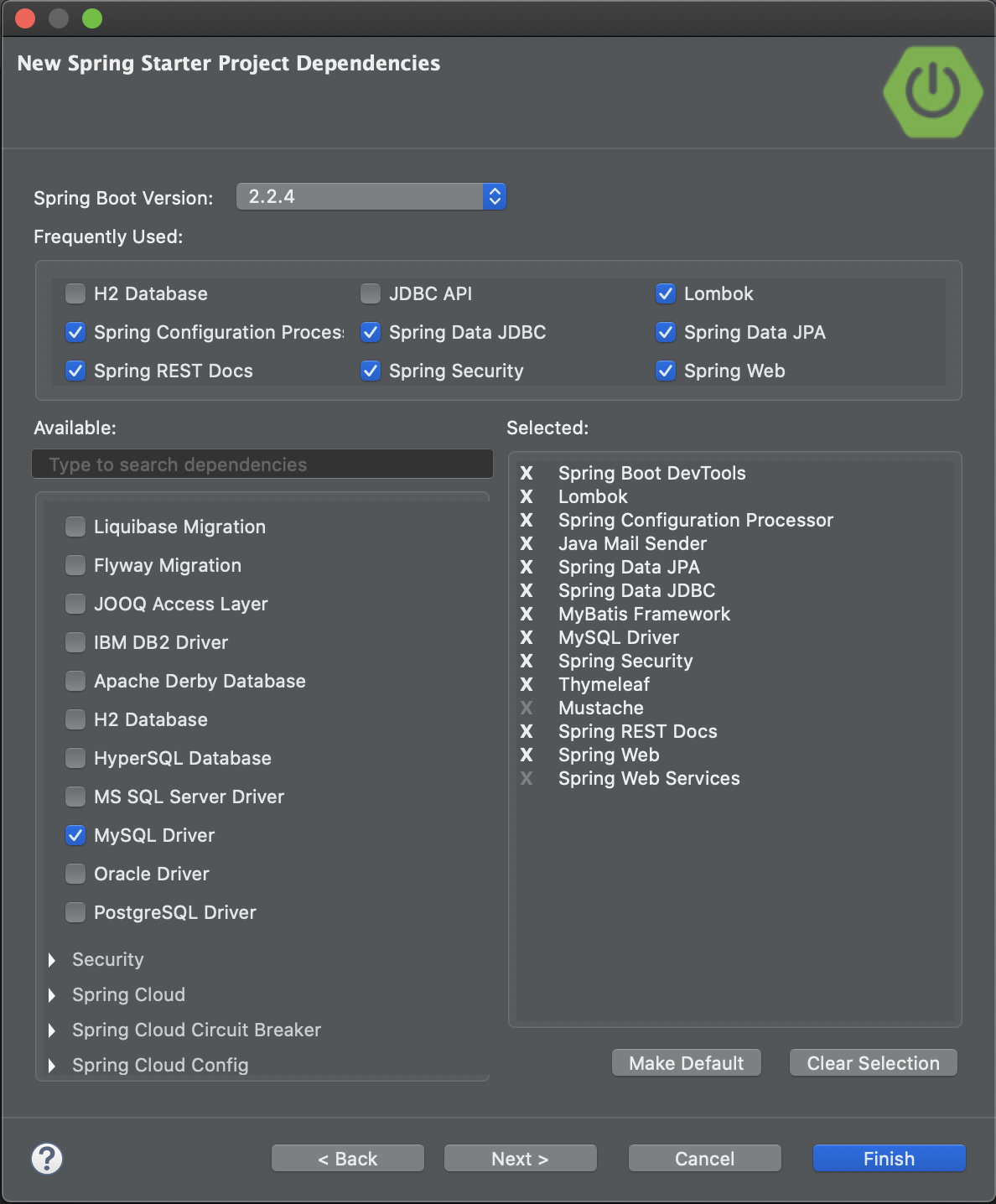Image resolution: width=996 pixels, height=1204 pixels.
Task: Uncheck Spring Security checkbox
Action: (x=371, y=371)
